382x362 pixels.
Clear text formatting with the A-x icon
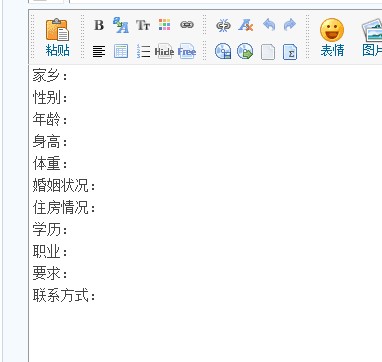[246, 25]
